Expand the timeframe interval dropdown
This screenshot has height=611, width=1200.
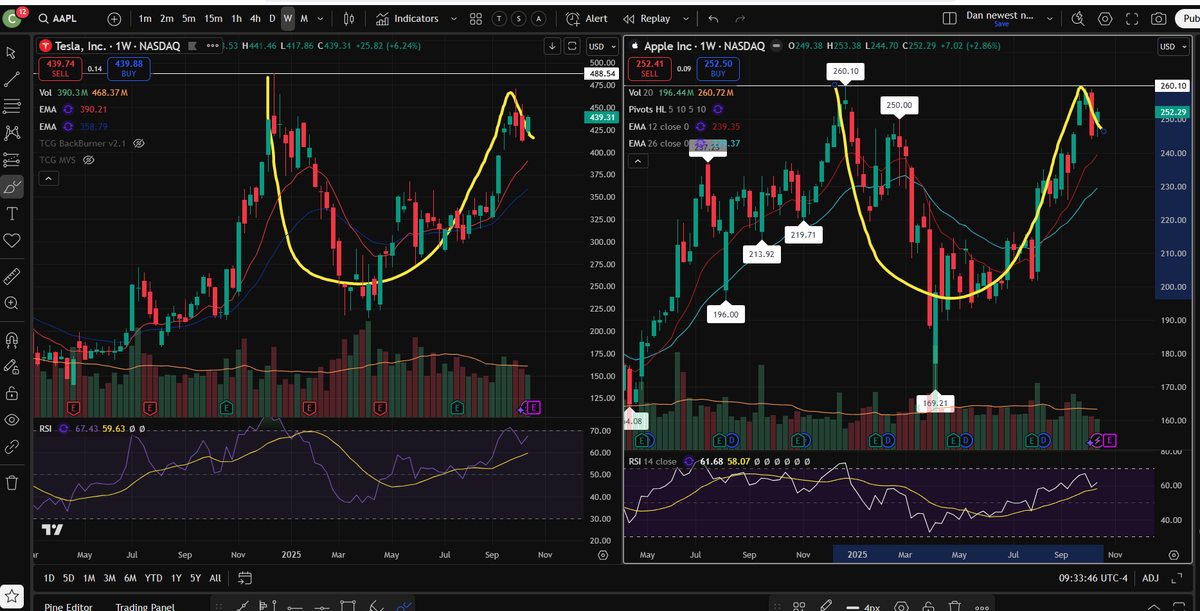321,19
